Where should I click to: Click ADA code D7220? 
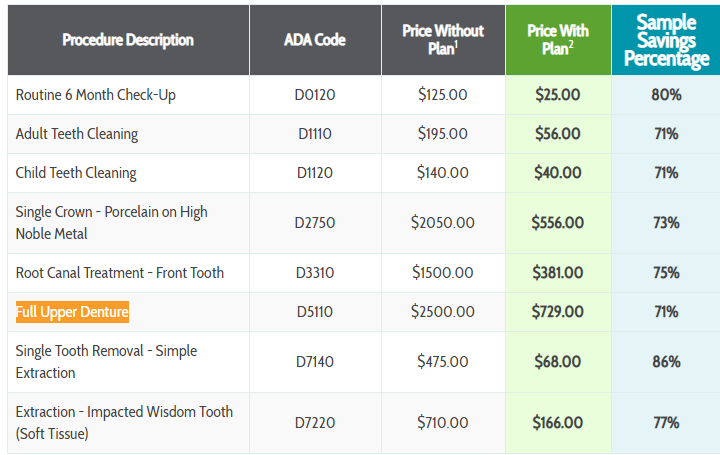(315, 423)
